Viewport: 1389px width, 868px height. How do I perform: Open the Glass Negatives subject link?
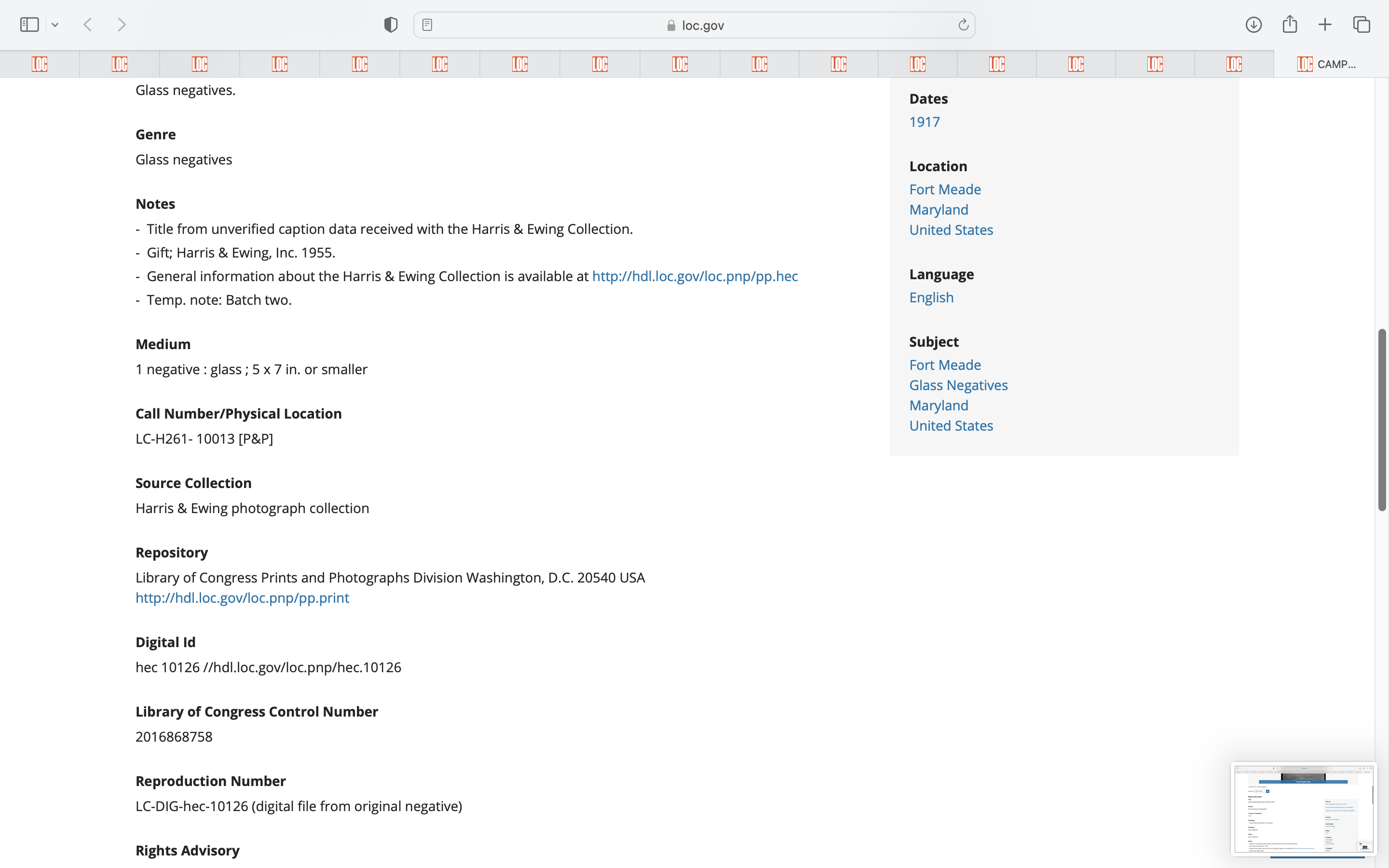point(958,385)
